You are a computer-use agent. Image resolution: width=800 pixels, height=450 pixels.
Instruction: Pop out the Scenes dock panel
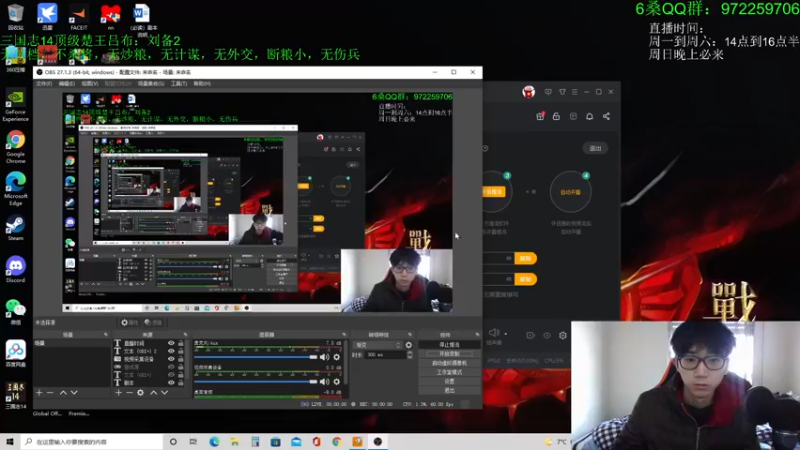point(106,335)
